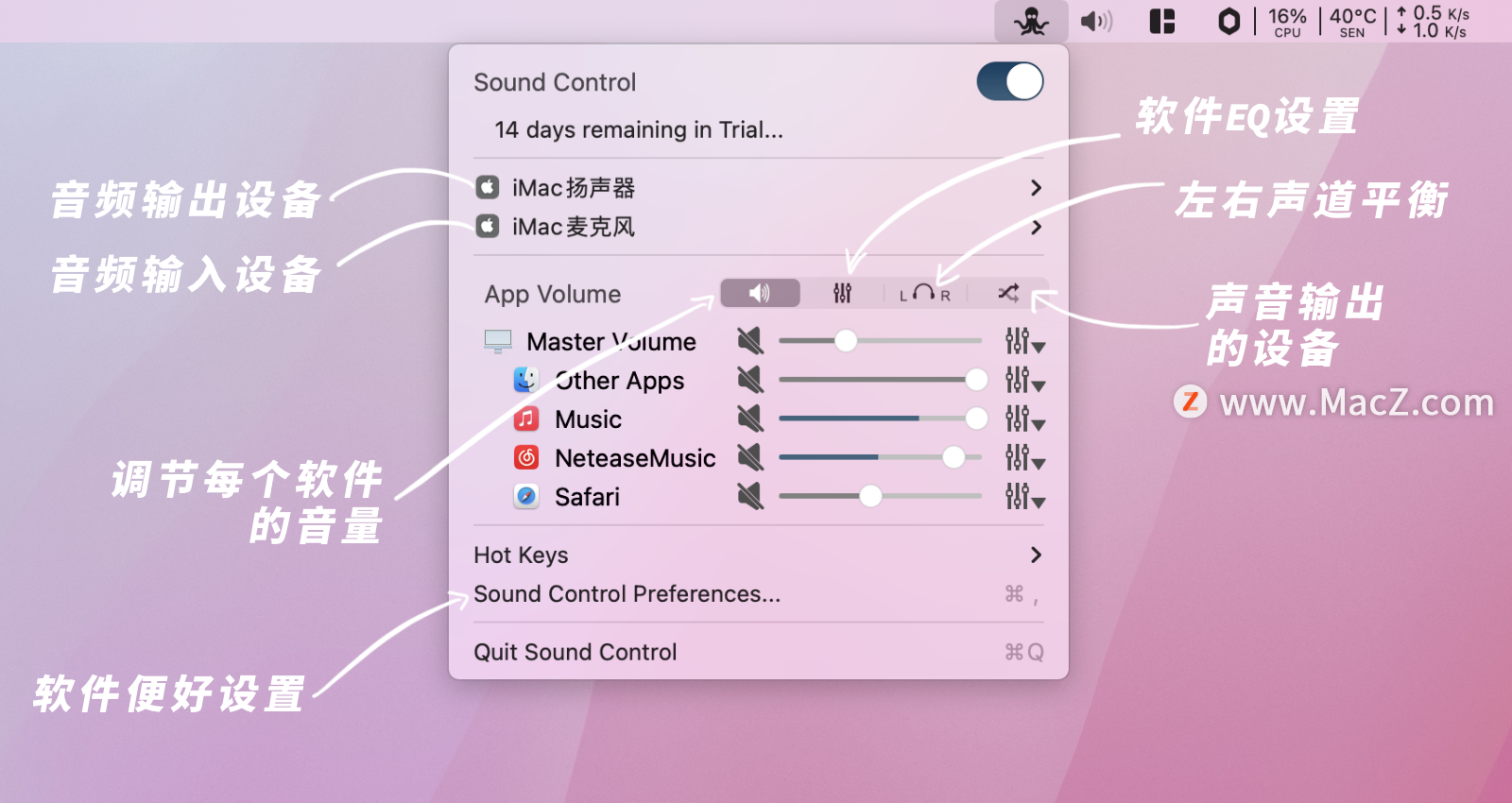
Task: Switch to the output device routing tab
Action: 1007,293
